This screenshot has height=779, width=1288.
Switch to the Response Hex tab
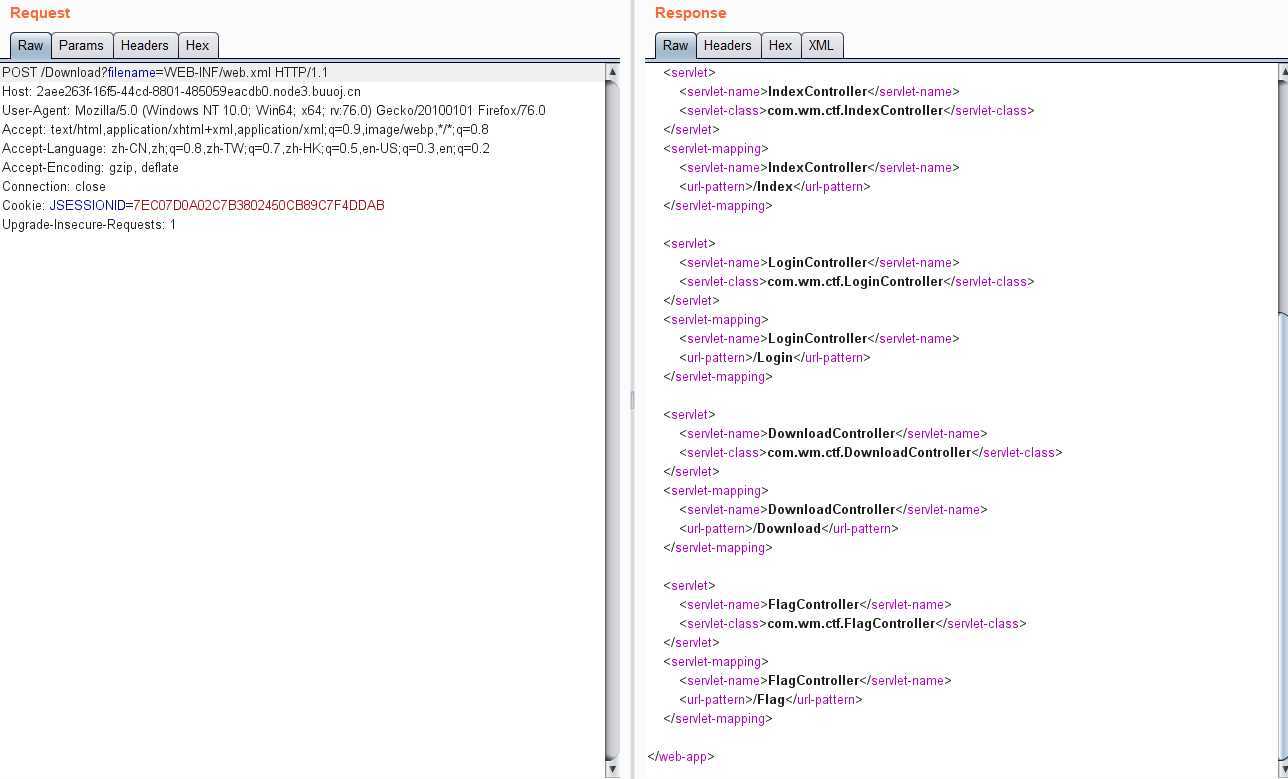(781, 46)
